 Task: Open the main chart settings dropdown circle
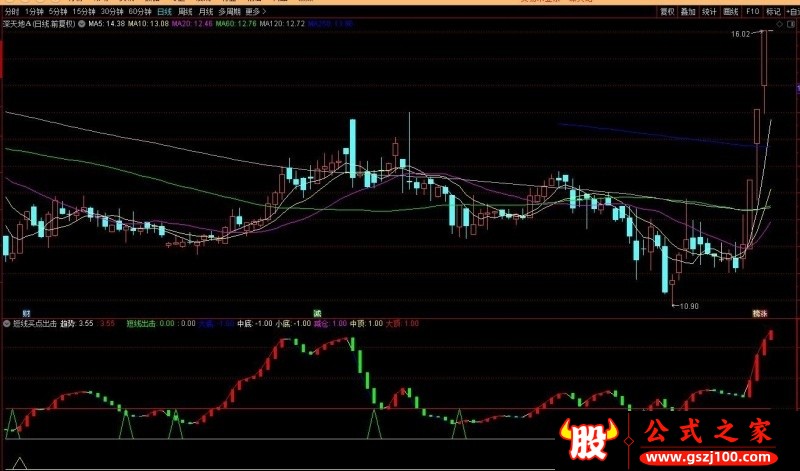(82, 24)
